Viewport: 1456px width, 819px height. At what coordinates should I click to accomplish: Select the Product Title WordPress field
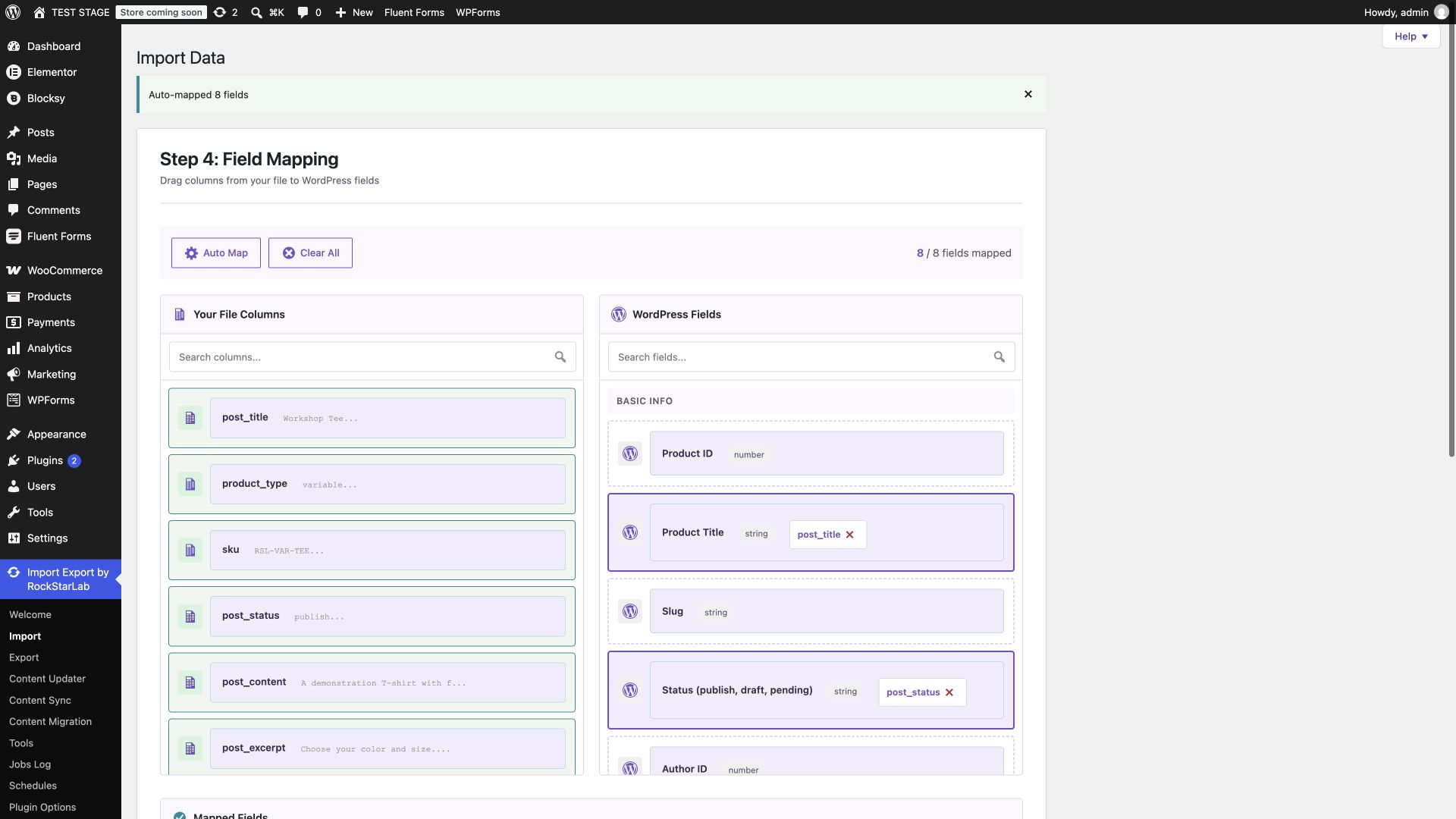coord(811,532)
